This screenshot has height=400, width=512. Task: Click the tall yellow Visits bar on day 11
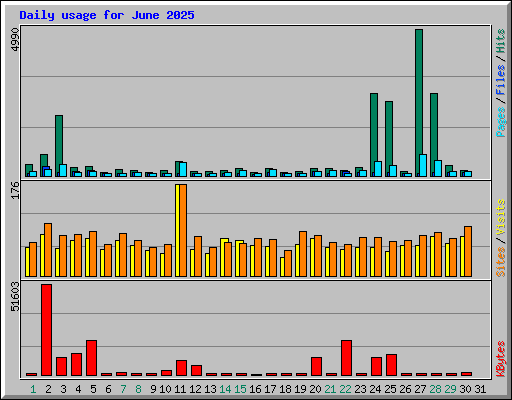tap(177, 230)
